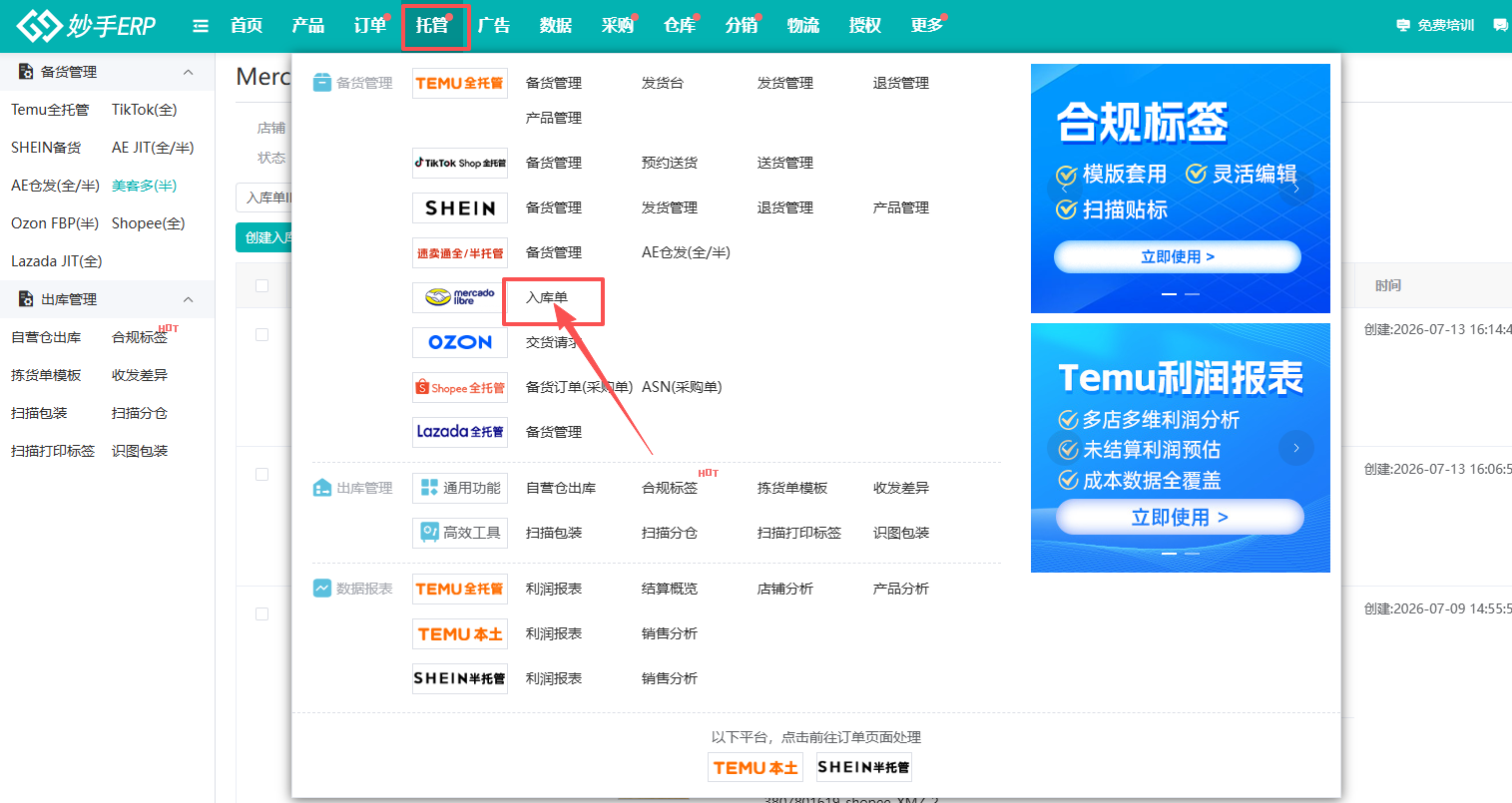Image resolution: width=1512 pixels, height=803 pixels.
Task: Open AE仓发(全/半) link in mega menu
Action: [x=686, y=252]
